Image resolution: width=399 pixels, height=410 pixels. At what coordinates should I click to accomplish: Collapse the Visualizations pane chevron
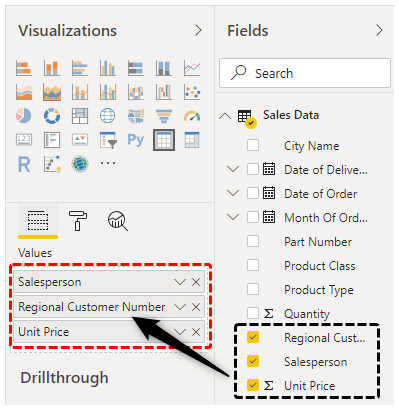point(198,30)
